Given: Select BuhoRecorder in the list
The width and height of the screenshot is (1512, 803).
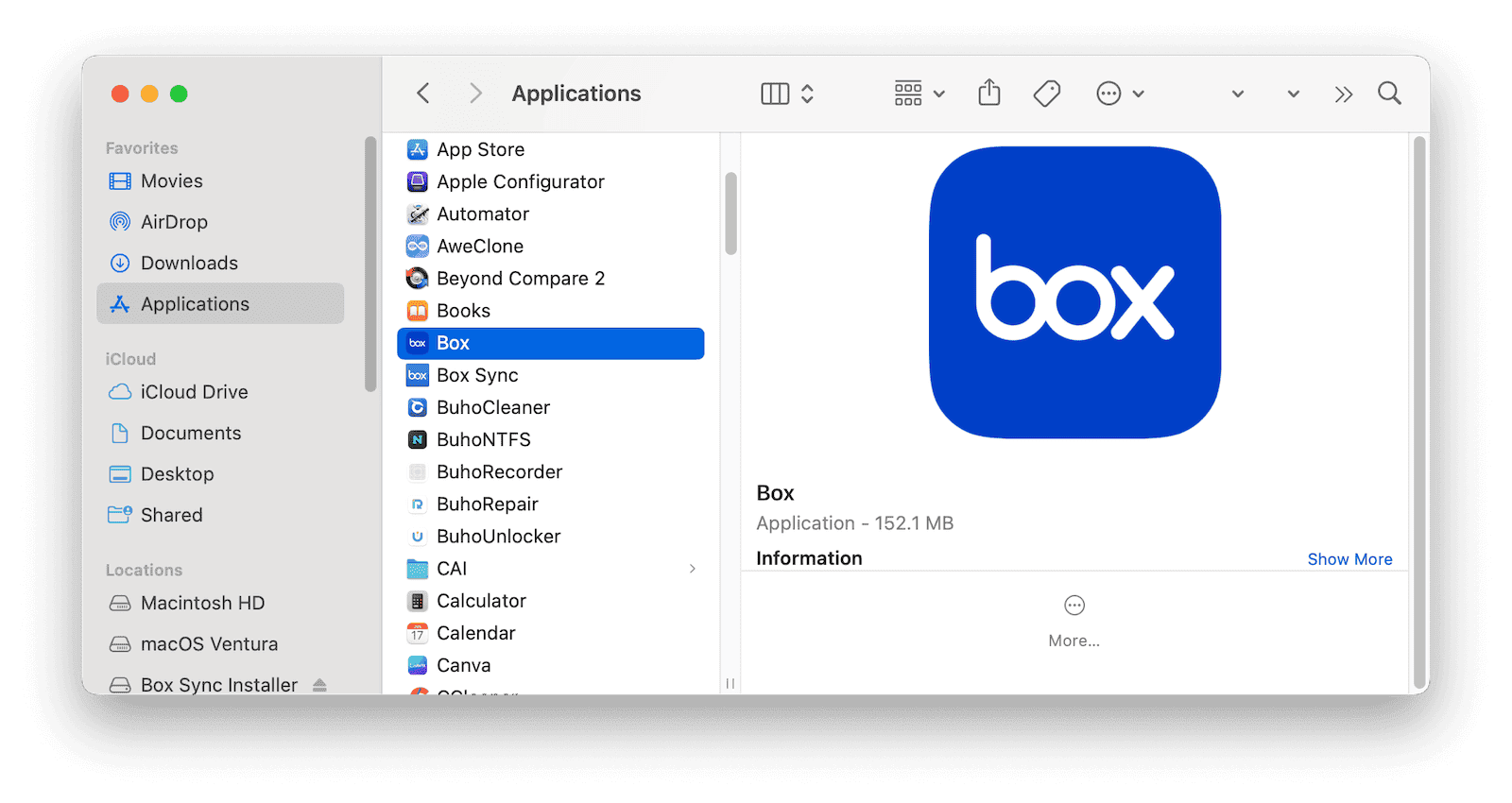Looking at the screenshot, I should (551, 471).
